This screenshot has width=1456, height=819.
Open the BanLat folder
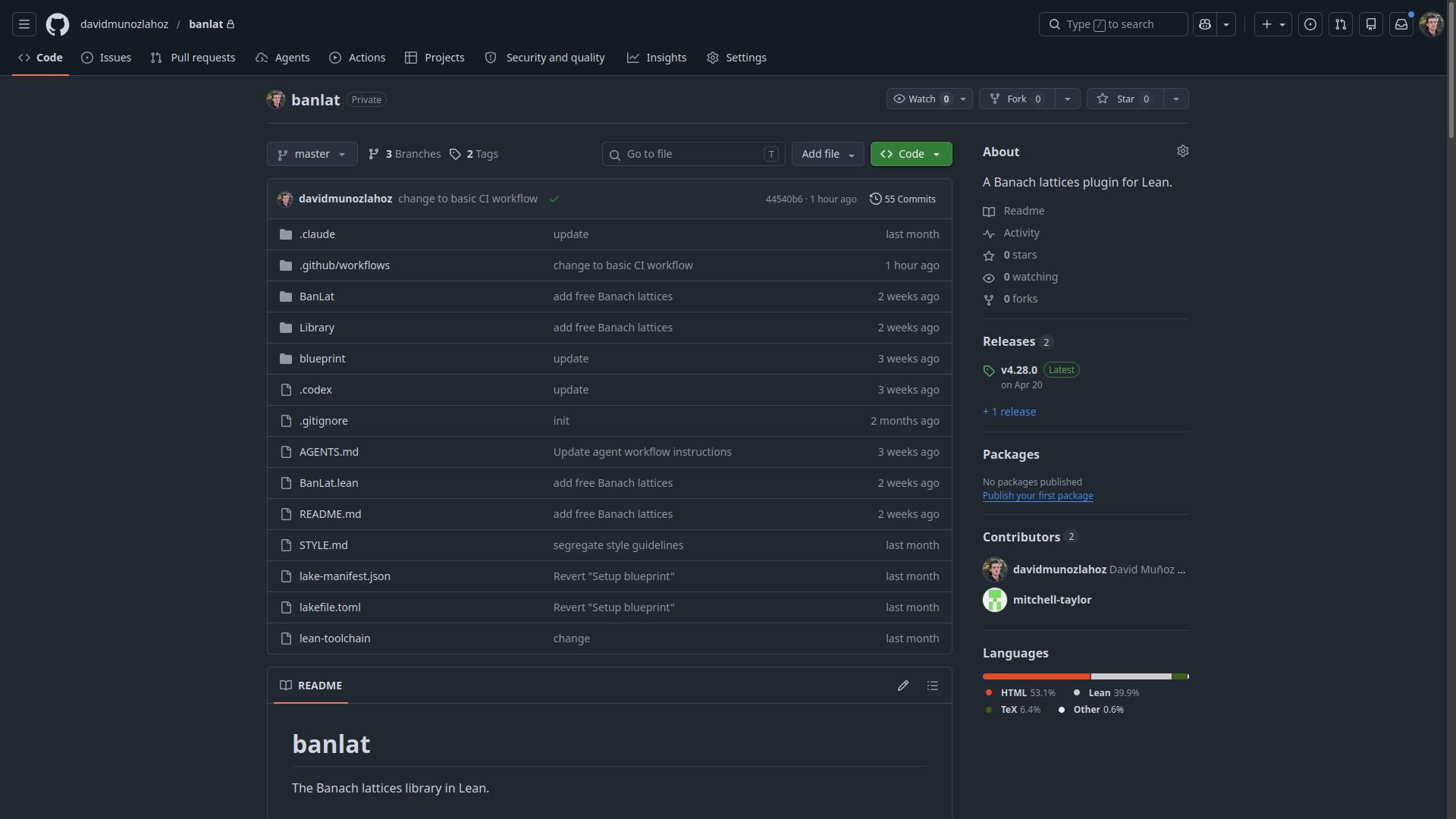click(316, 297)
